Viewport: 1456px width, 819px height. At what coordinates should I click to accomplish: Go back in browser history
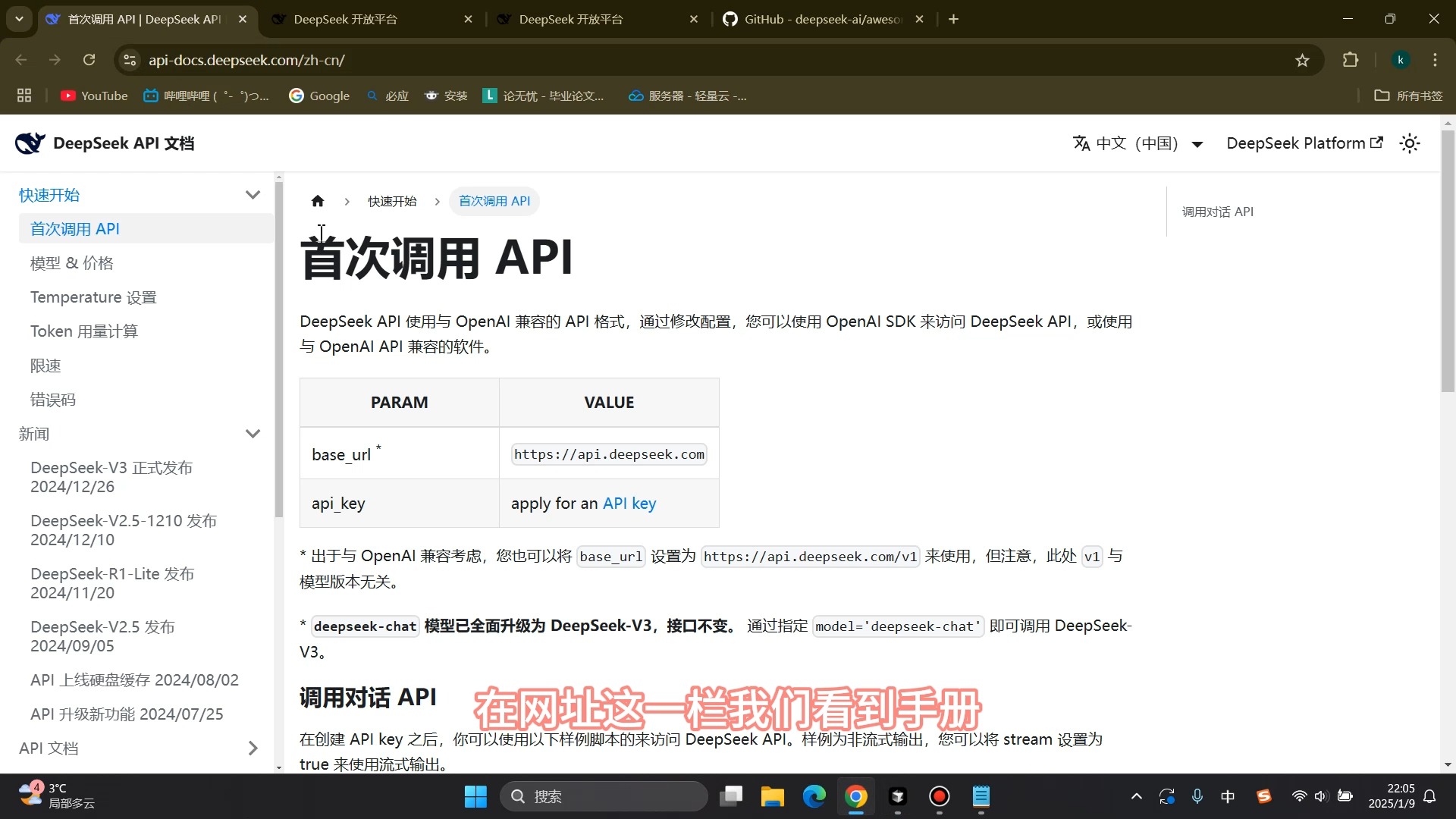[x=21, y=60]
